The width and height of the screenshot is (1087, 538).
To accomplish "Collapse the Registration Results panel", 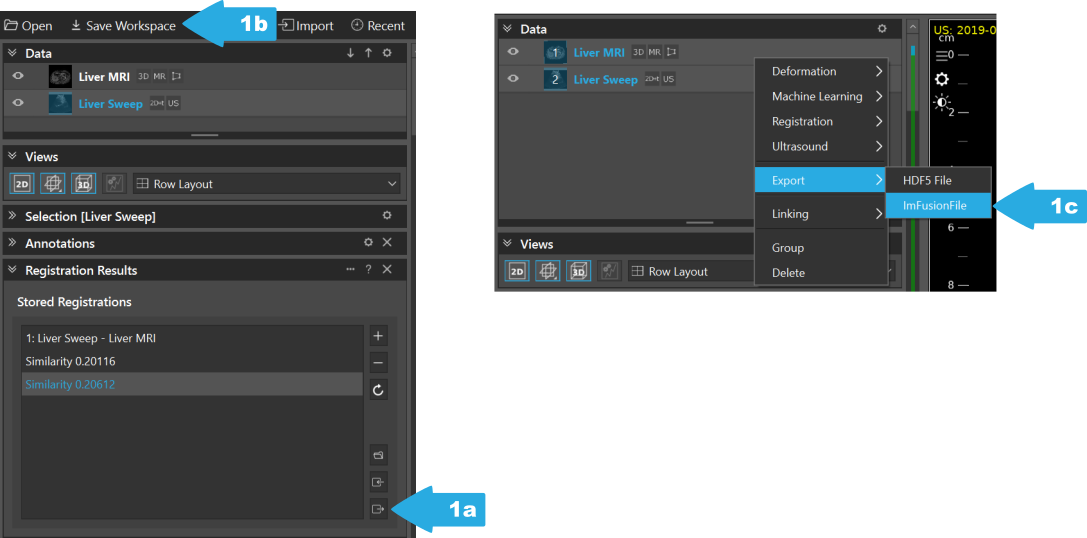I will (x=12, y=270).
